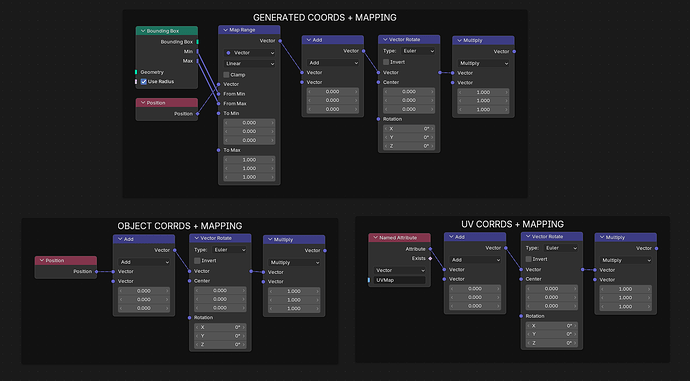Click Position output socket in Object Coords frame
This screenshot has width=690, height=381.
(97, 271)
